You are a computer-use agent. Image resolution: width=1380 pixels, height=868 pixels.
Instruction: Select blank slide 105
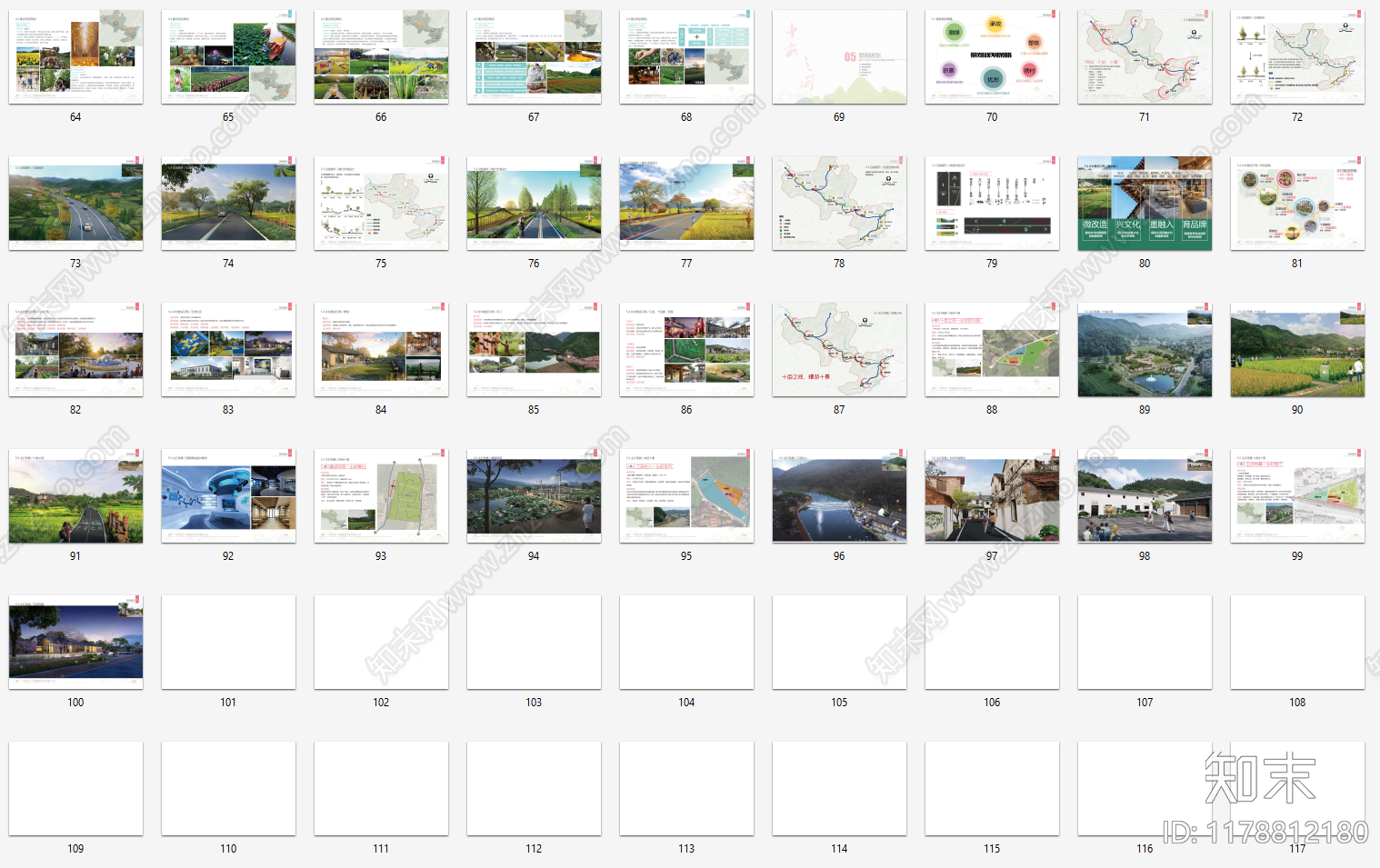[839, 642]
